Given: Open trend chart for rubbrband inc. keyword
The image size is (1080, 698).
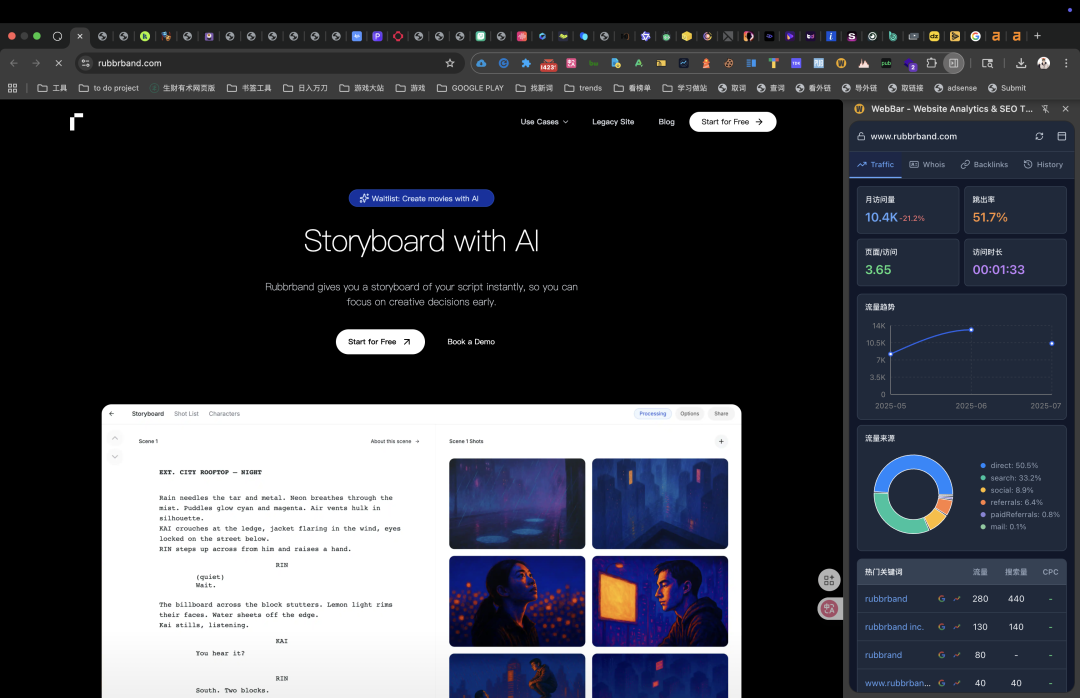Looking at the screenshot, I should (957, 627).
